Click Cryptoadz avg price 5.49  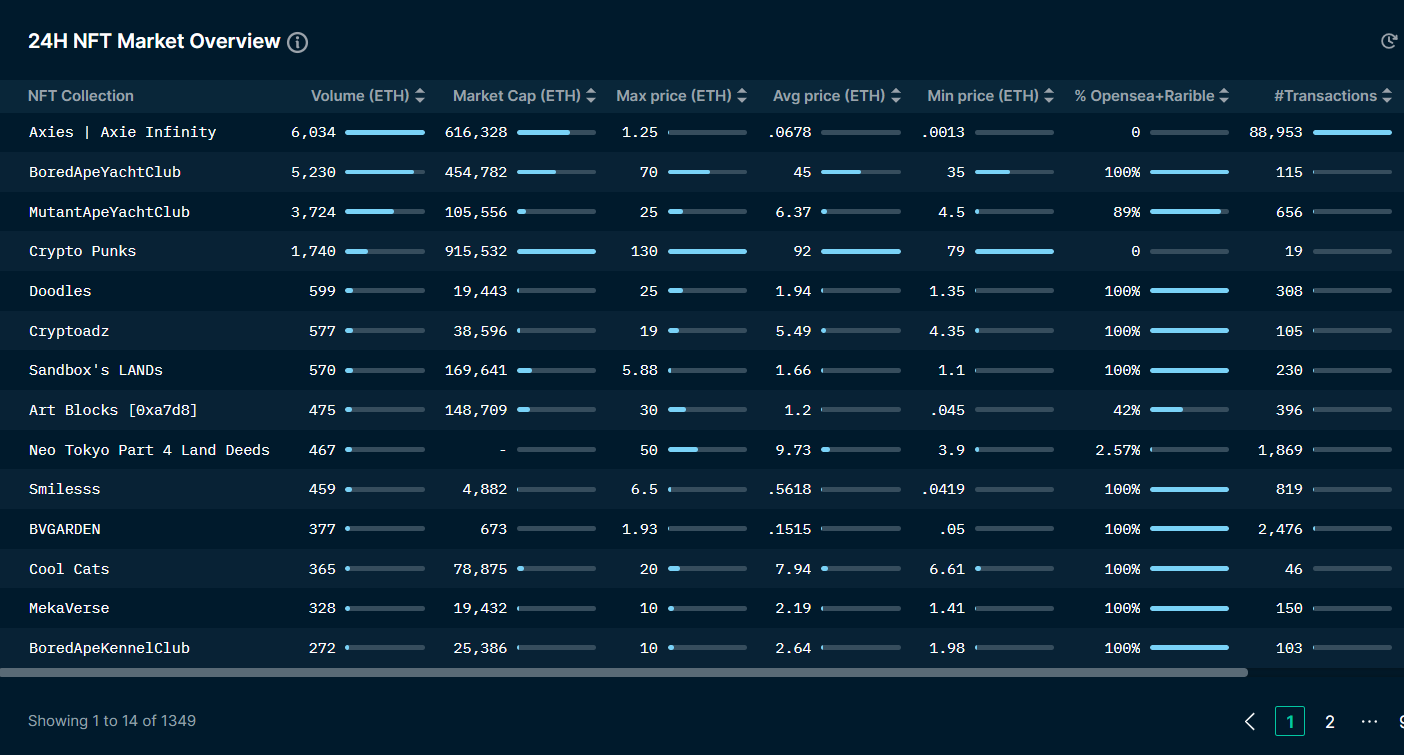[793, 331]
